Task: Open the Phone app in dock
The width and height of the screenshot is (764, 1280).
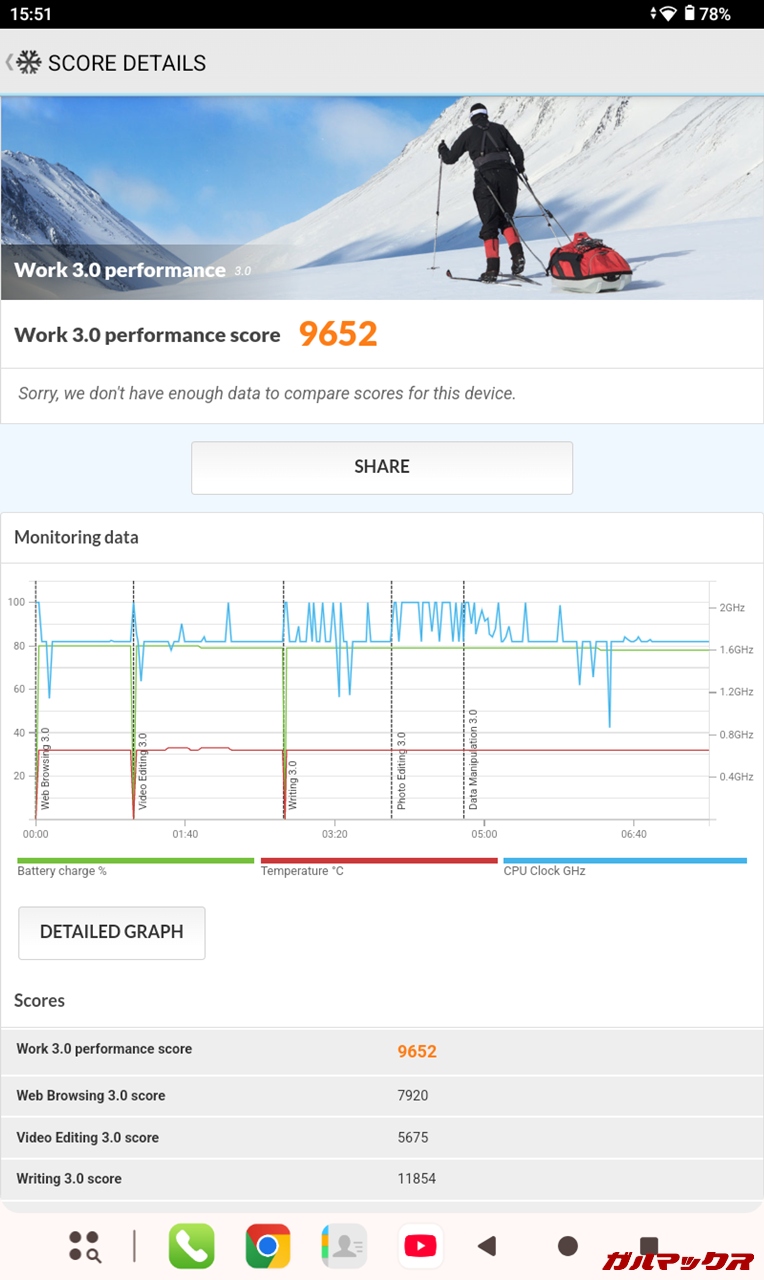Action: point(191,1246)
